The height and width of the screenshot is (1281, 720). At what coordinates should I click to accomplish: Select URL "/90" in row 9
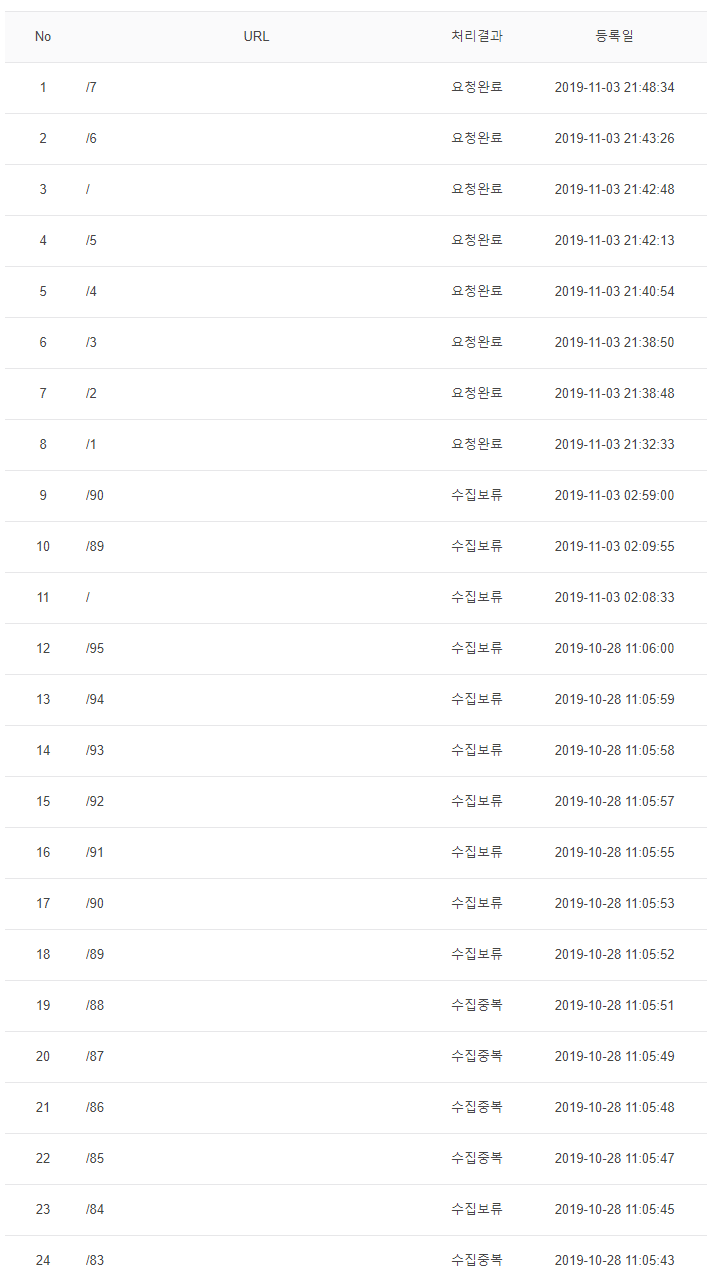point(94,495)
